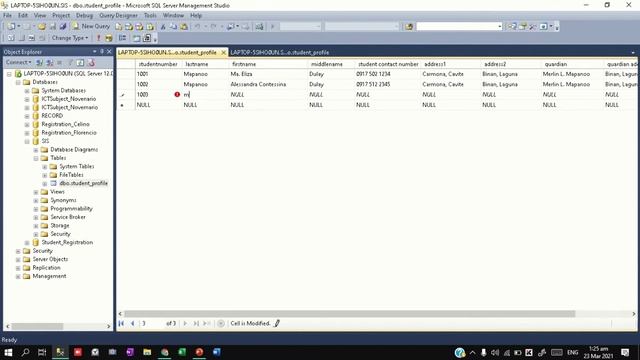Select the Management folder
Viewport: 640px width, 360px height.
(x=49, y=276)
